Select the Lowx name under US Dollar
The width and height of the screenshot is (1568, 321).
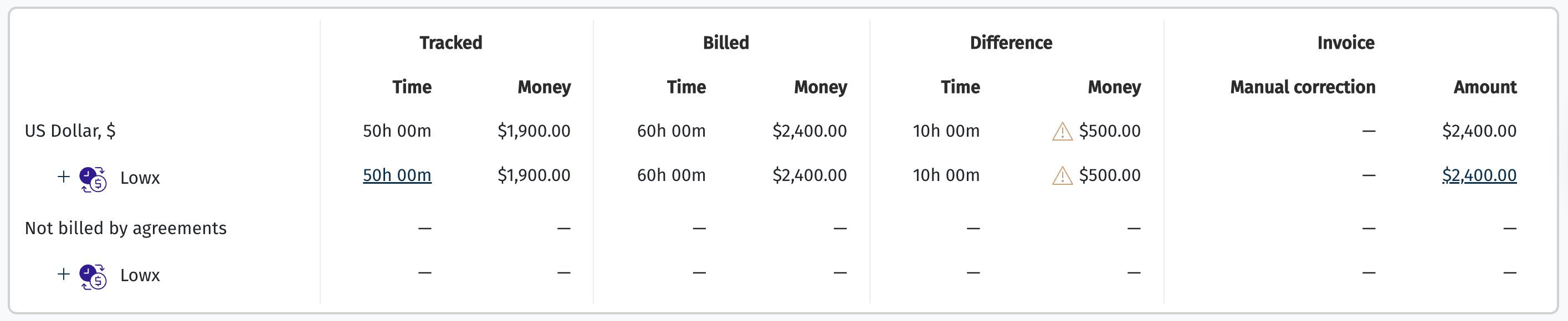point(140,178)
